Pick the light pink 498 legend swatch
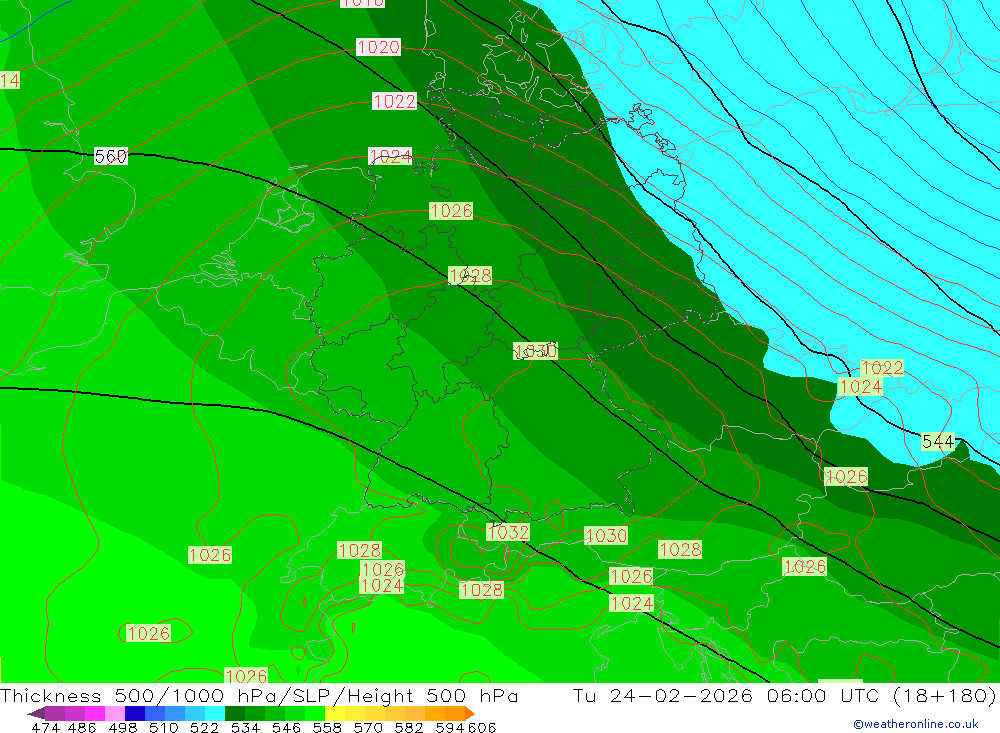 pyautogui.click(x=115, y=713)
